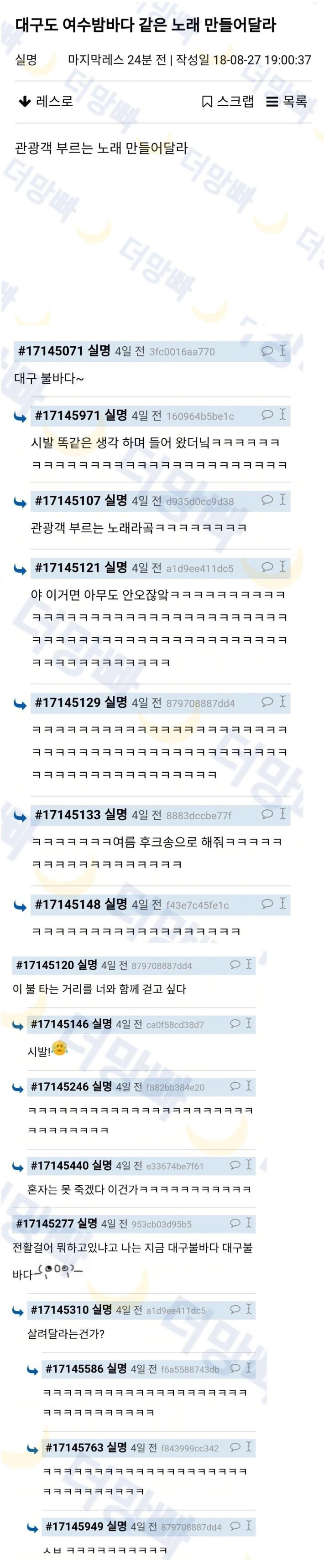Open the 목록 list view
The image size is (324, 1568).
[x=287, y=101]
